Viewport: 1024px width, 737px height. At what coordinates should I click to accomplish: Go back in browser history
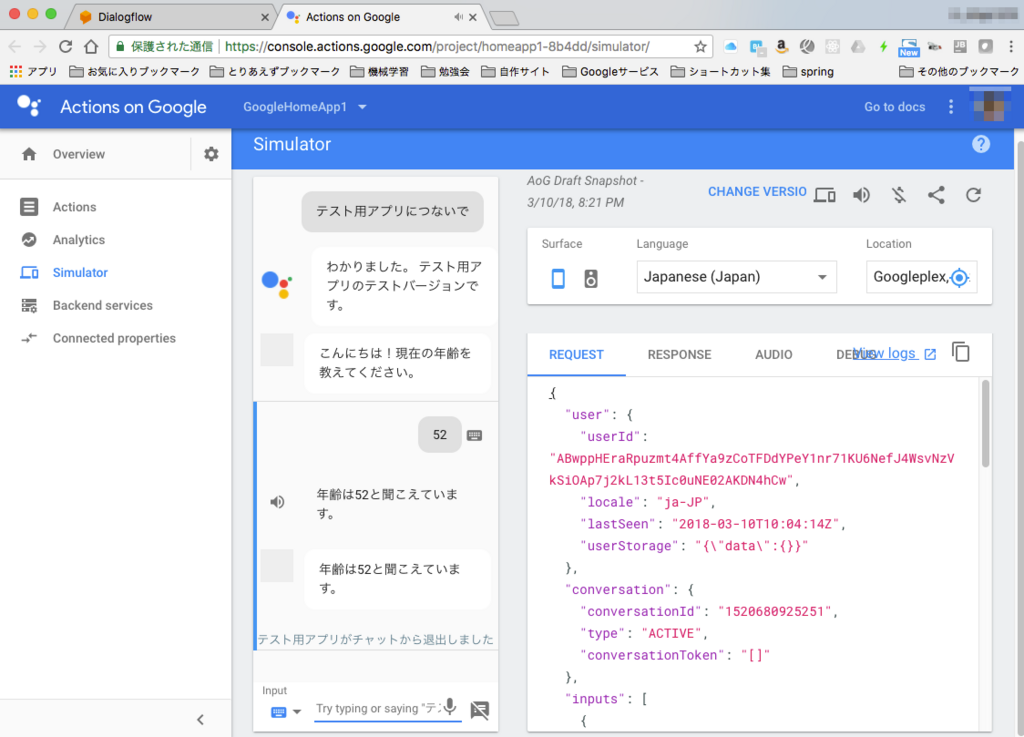pyautogui.click(x=15, y=46)
